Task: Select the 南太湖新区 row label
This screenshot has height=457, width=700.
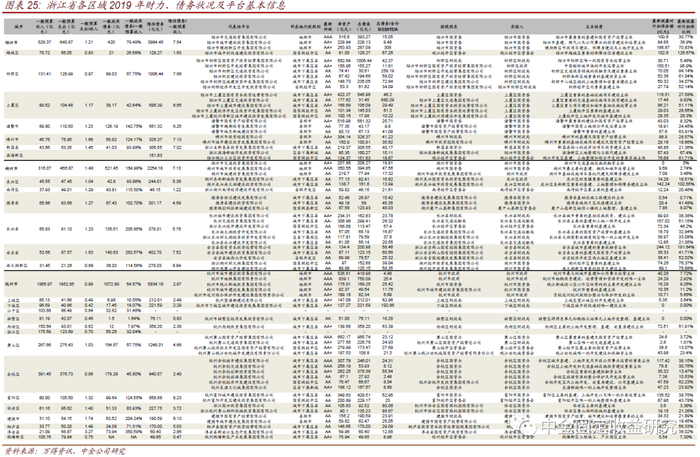Action: 17,266
